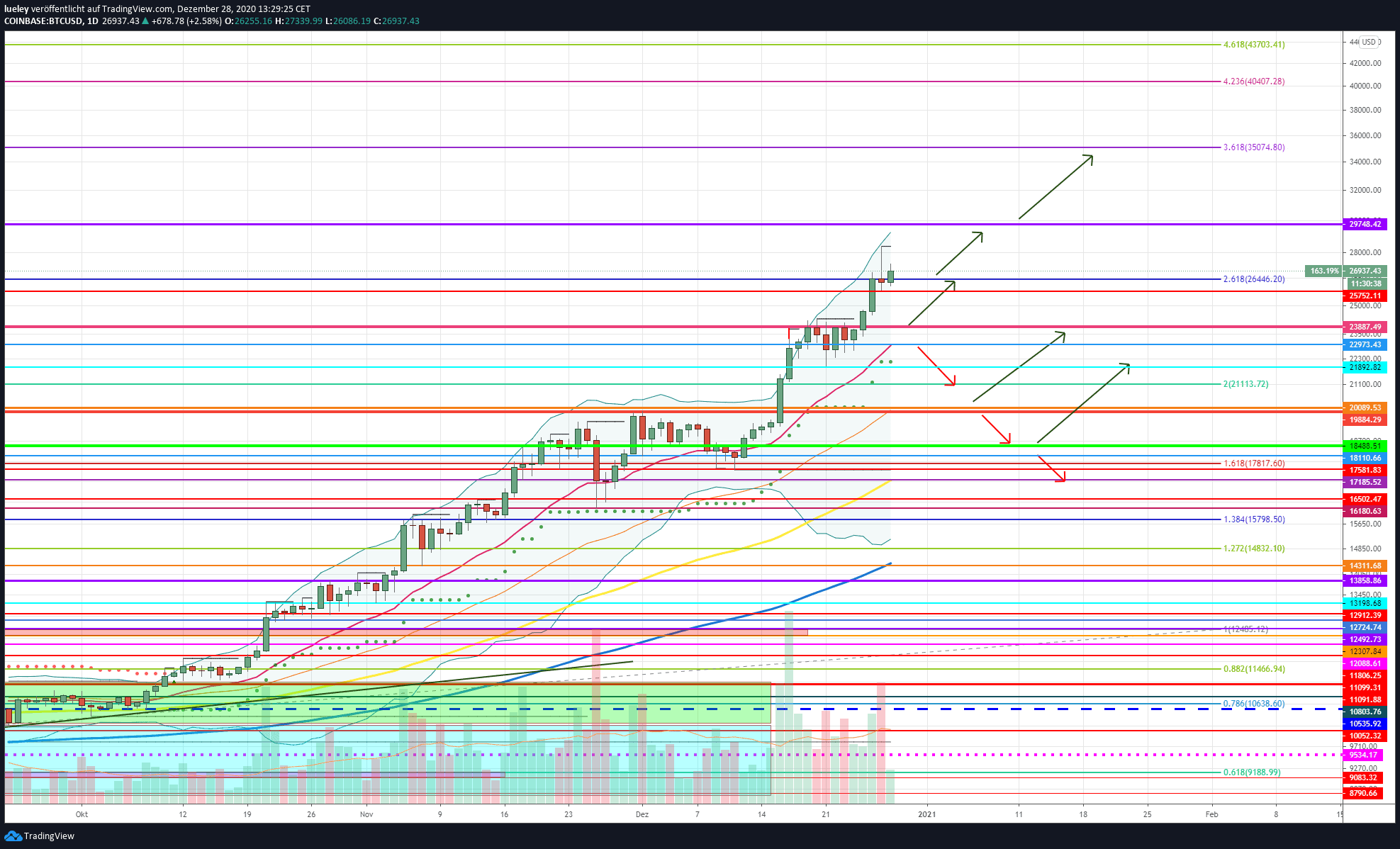Click the 1.384(15798.50) Fibonacci label
This screenshot has width=1400, height=849.
click(1253, 519)
